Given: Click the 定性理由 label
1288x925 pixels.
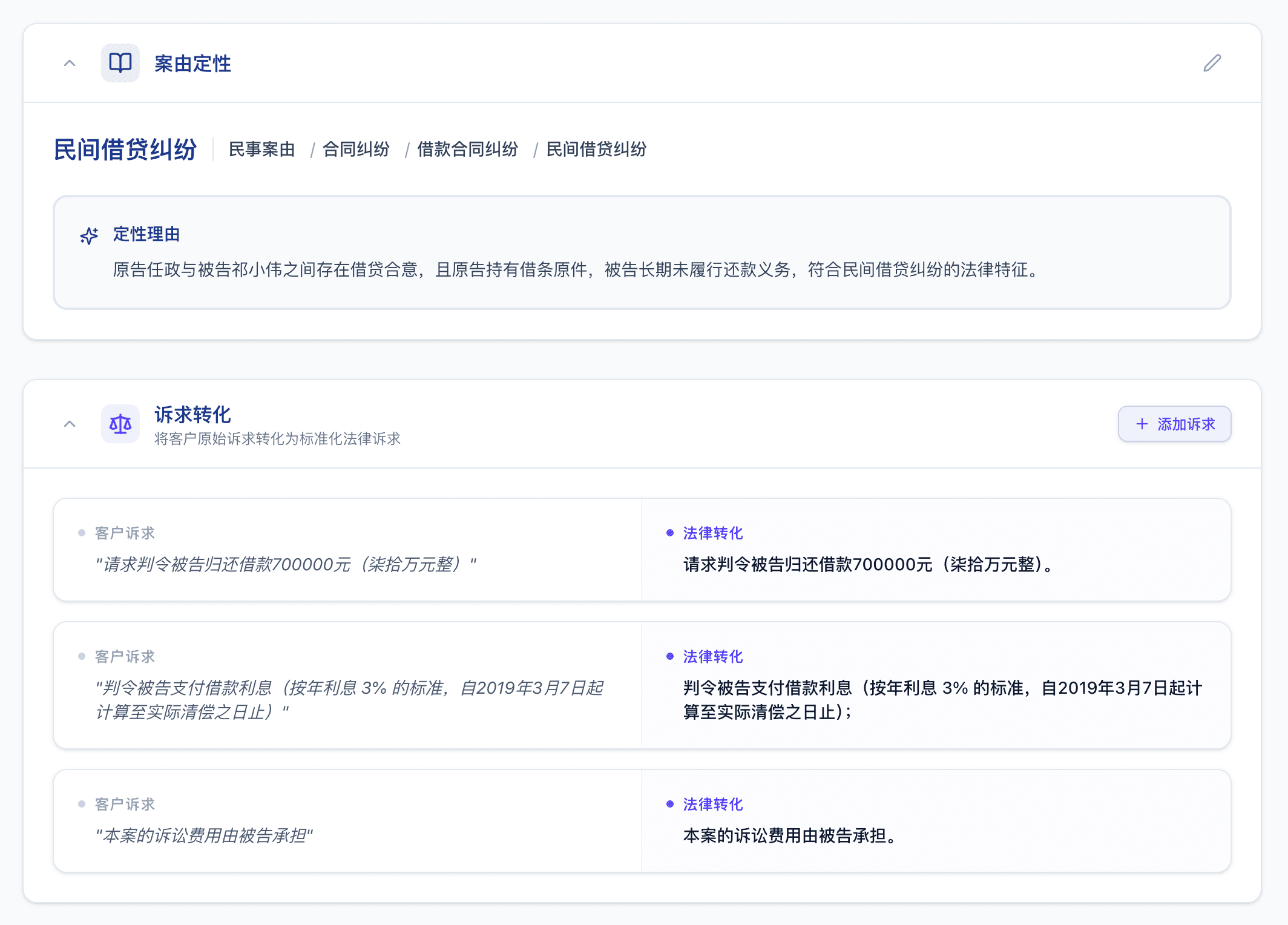Looking at the screenshot, I should (146, 234).
